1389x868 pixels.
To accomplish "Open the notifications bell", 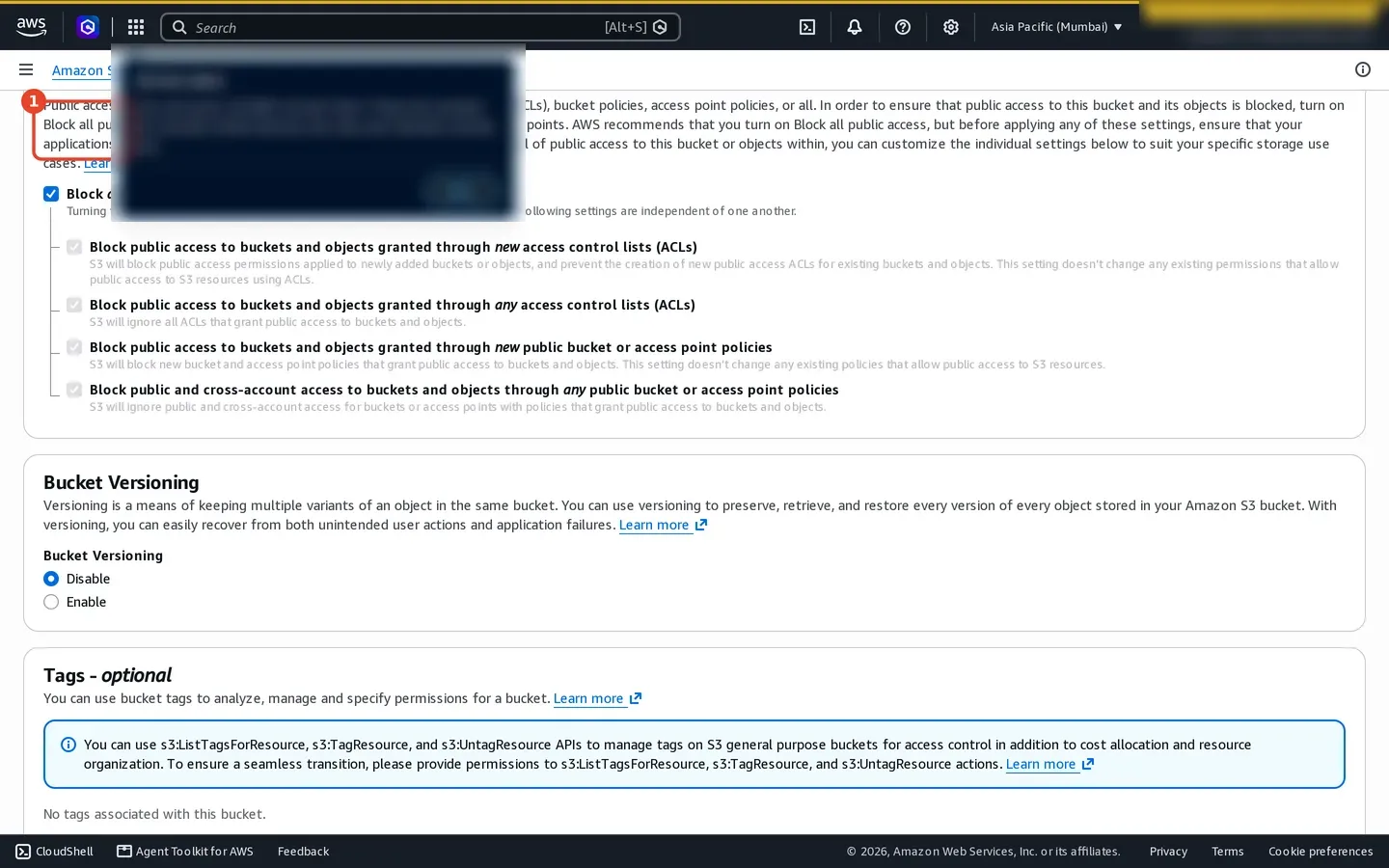I will point(855,27).
